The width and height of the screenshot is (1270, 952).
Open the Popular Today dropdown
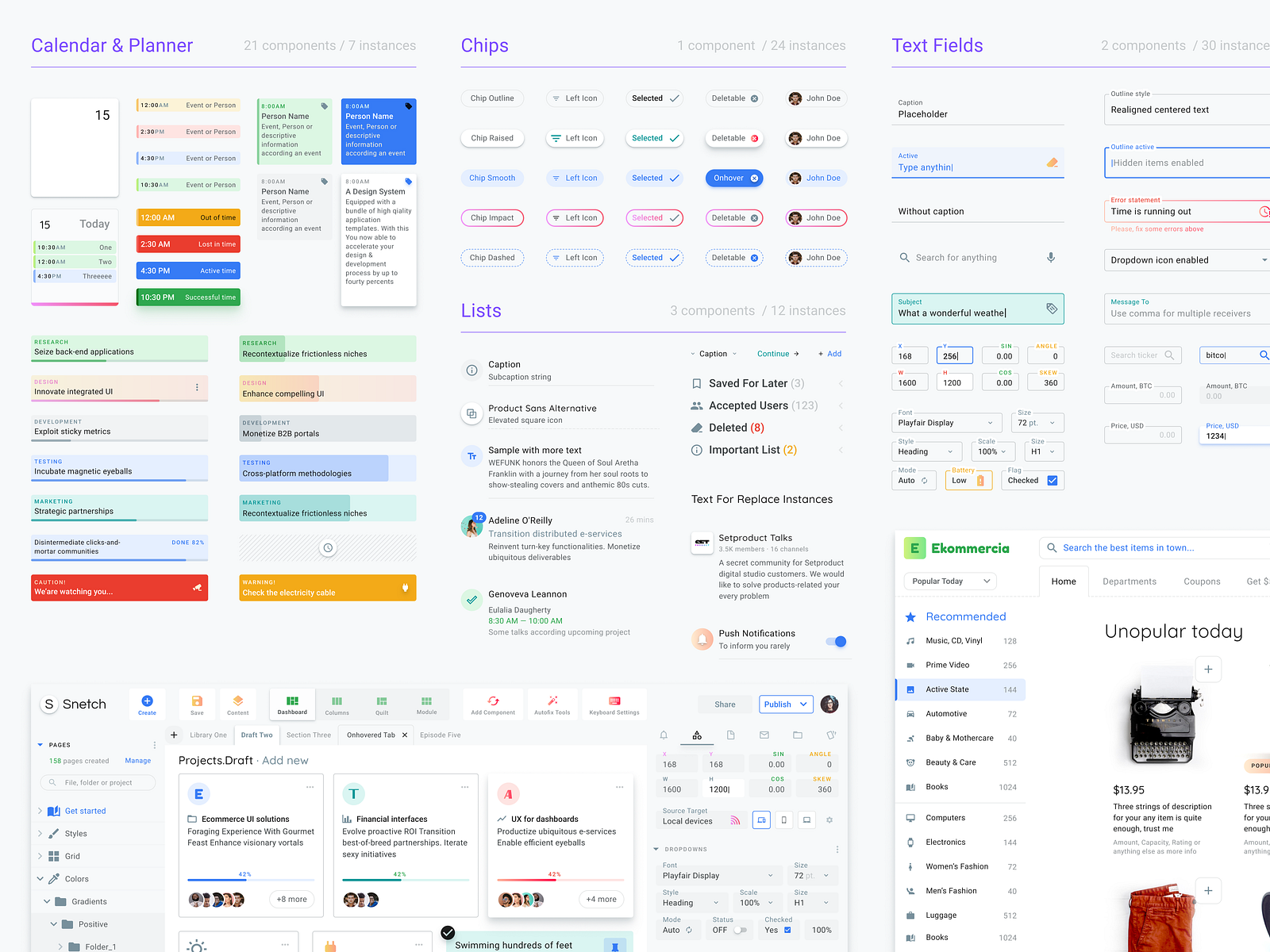click(949, 581)
